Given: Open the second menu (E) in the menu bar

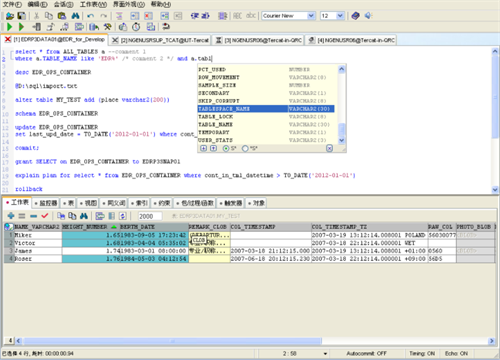Looking at the screenshot, I should (37, 4).
